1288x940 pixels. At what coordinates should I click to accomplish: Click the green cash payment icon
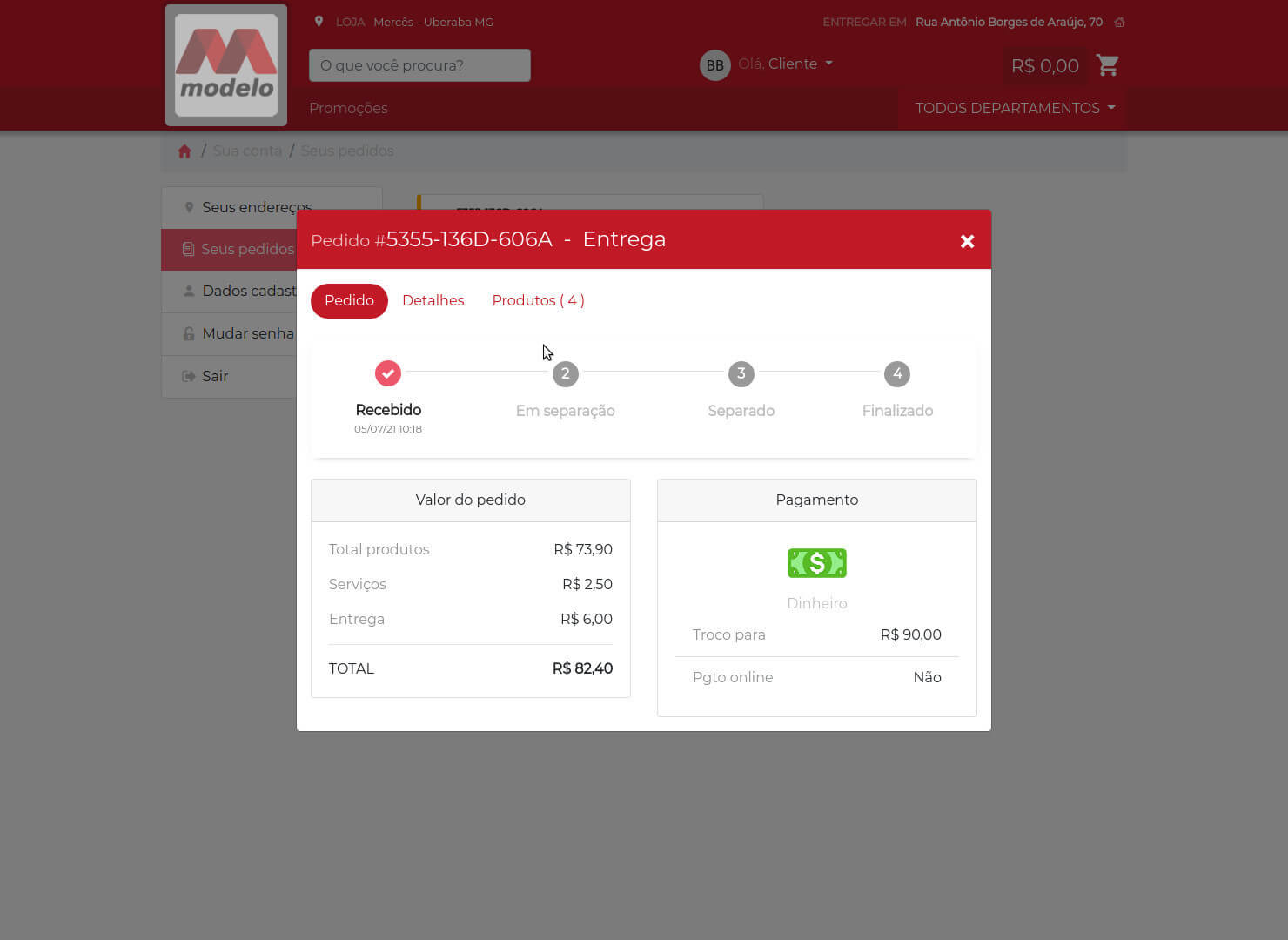816,563
